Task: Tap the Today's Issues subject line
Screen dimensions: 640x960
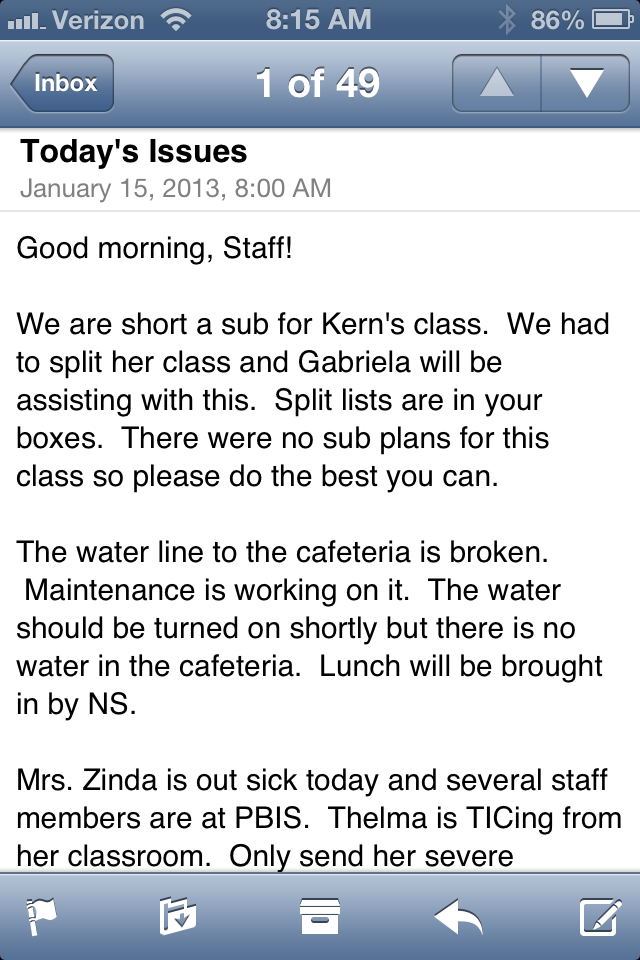Action: [x=134, y=151]
